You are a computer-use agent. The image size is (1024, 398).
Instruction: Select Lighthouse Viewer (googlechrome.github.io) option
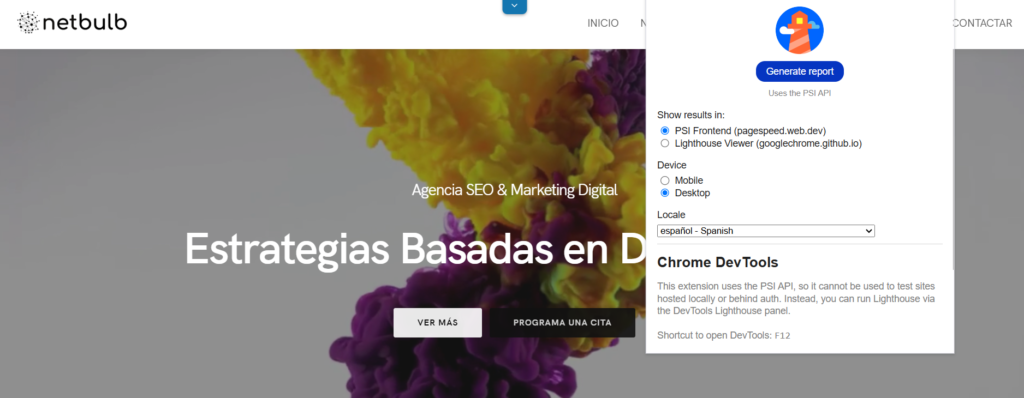pyautogui.click(x=665, y=143)
